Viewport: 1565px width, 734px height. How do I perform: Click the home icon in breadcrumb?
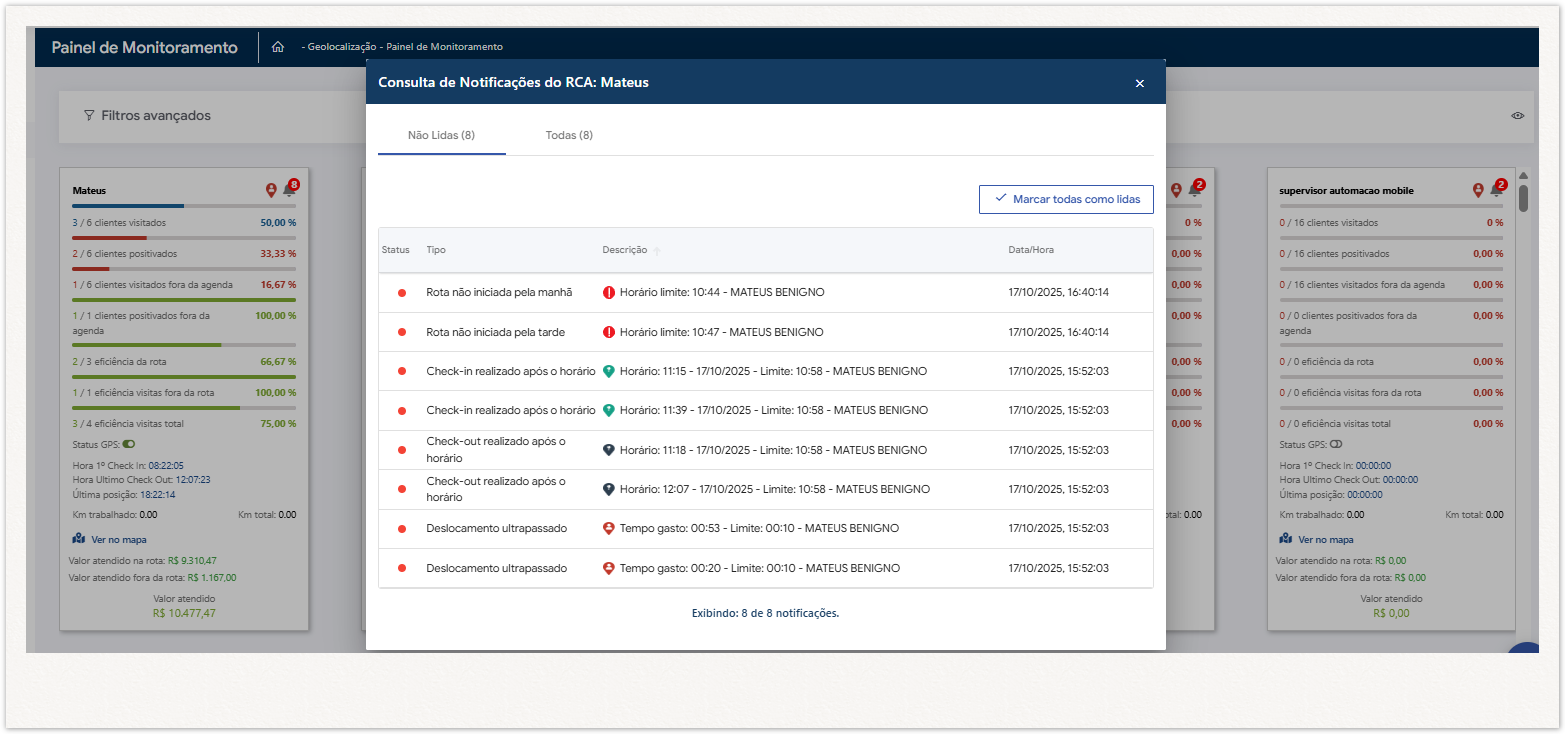click(x=278, y=47)
